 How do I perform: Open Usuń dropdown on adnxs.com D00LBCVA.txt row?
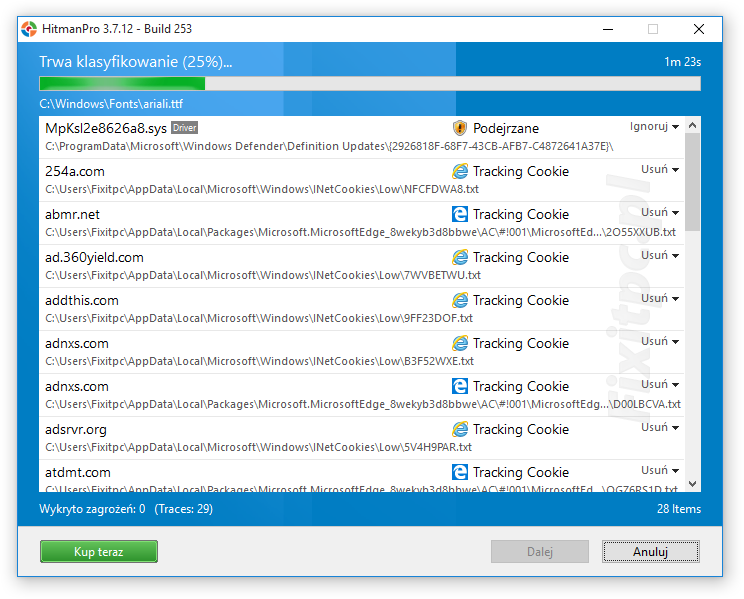point(660,384)
